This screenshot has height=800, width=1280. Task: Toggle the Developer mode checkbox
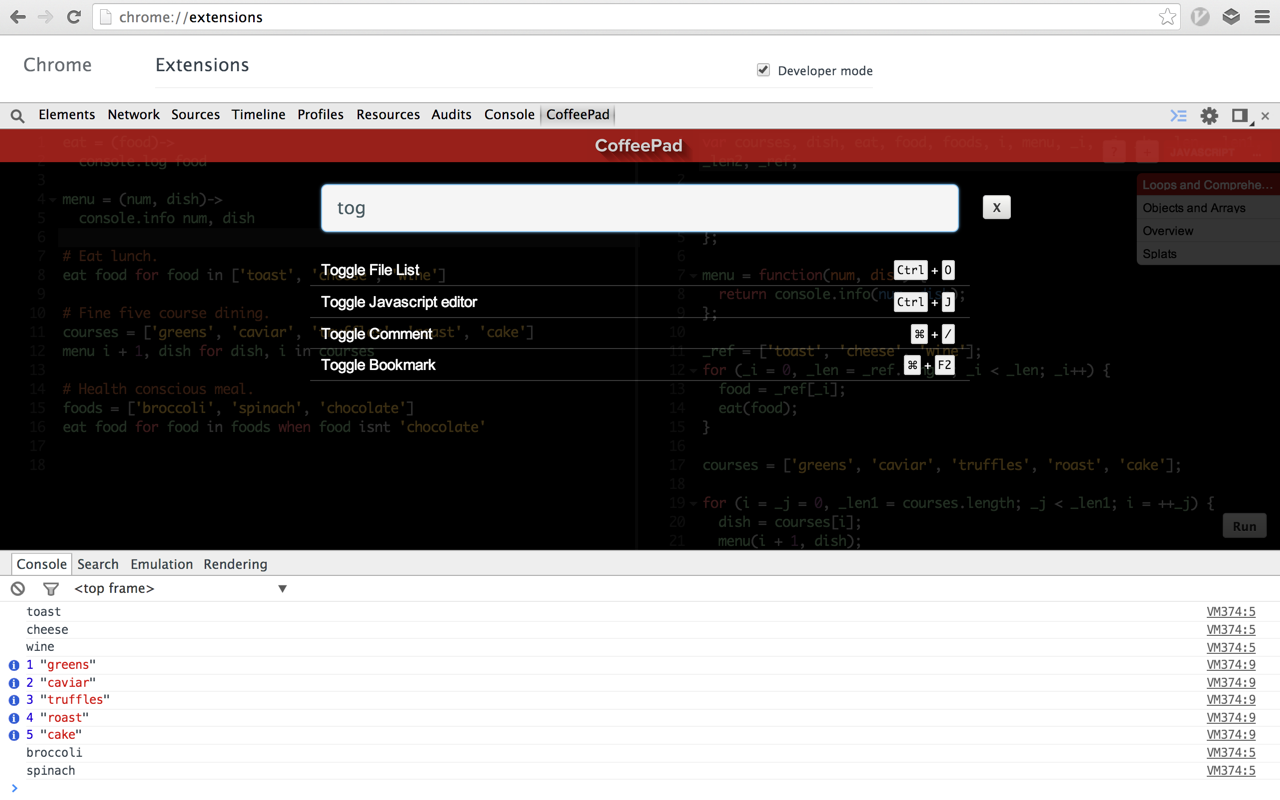coord(763,70)
